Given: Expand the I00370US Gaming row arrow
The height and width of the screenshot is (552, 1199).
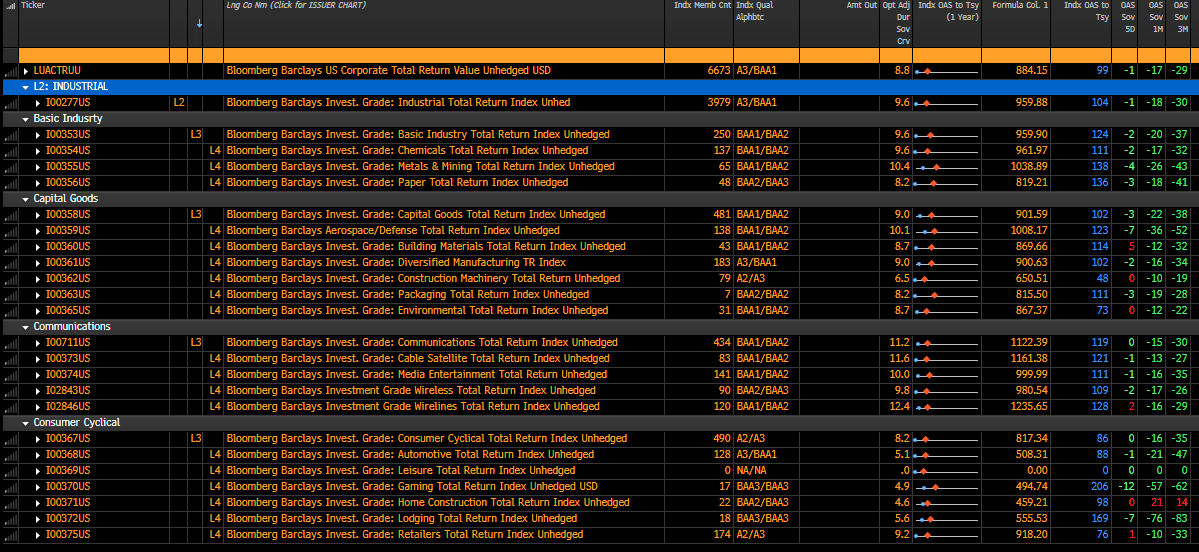Looking at the screenshot, I should [x=39, y=487].
